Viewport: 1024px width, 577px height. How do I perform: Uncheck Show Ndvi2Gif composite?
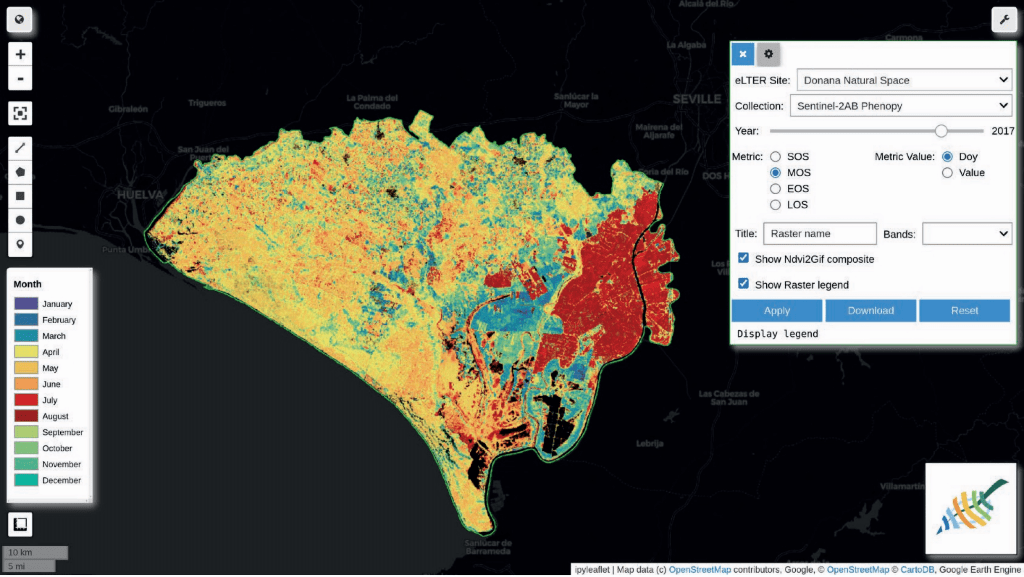coord(743,259)
